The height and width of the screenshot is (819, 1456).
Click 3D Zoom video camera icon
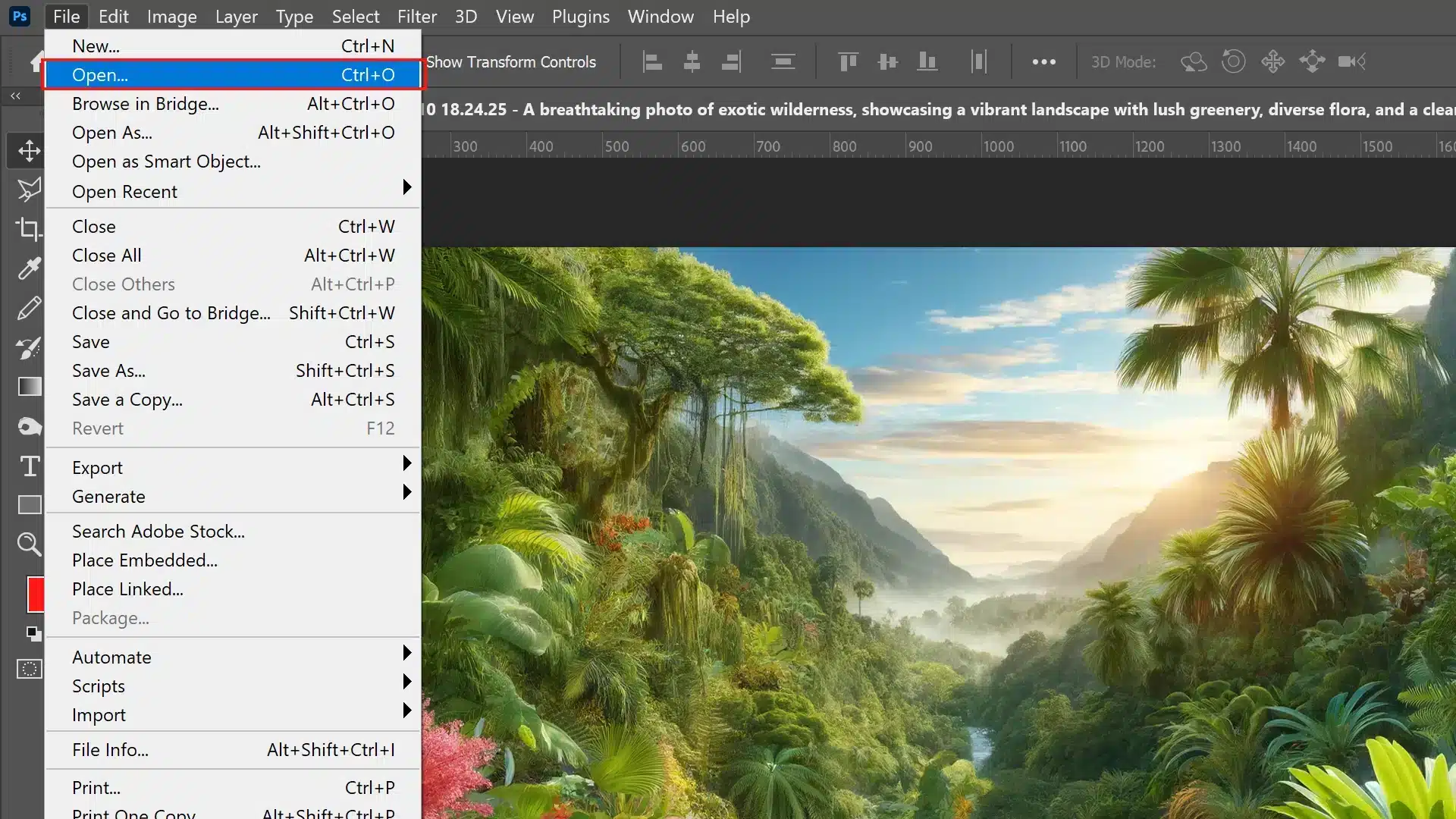1352,61
